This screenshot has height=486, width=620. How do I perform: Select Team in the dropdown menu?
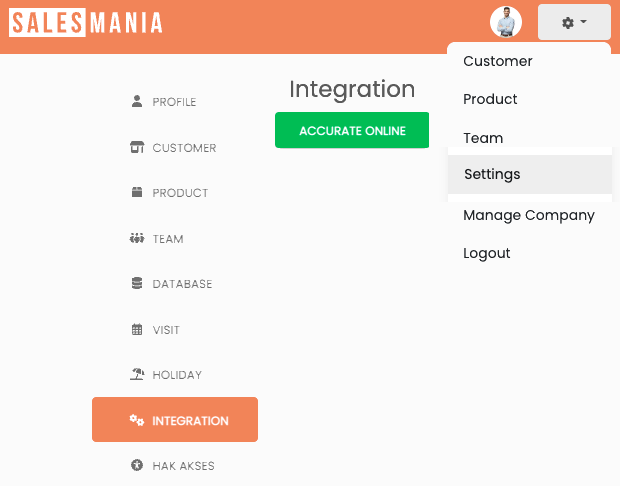[483, 138]
